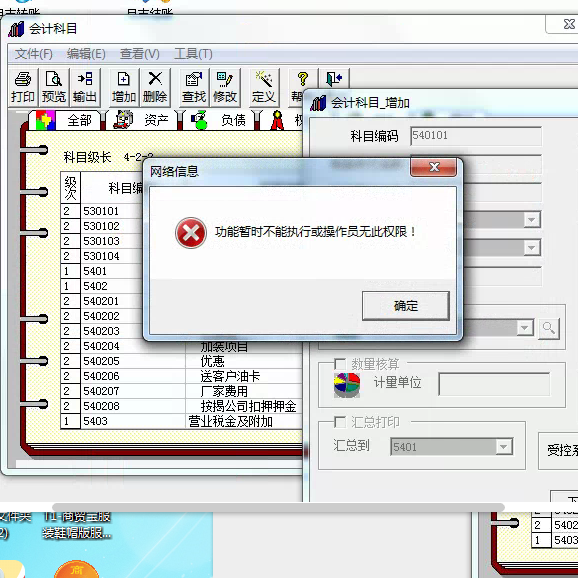Open the 文件(F) menu
Image resolution: width=578 pixels, height=578 pixels.
34,54
